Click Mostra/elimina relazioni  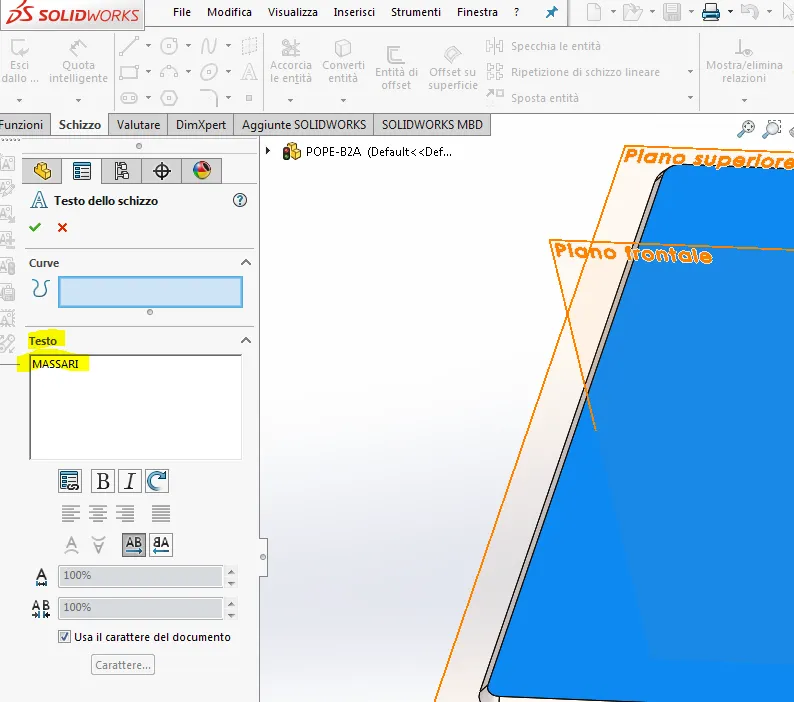point(744,62)
